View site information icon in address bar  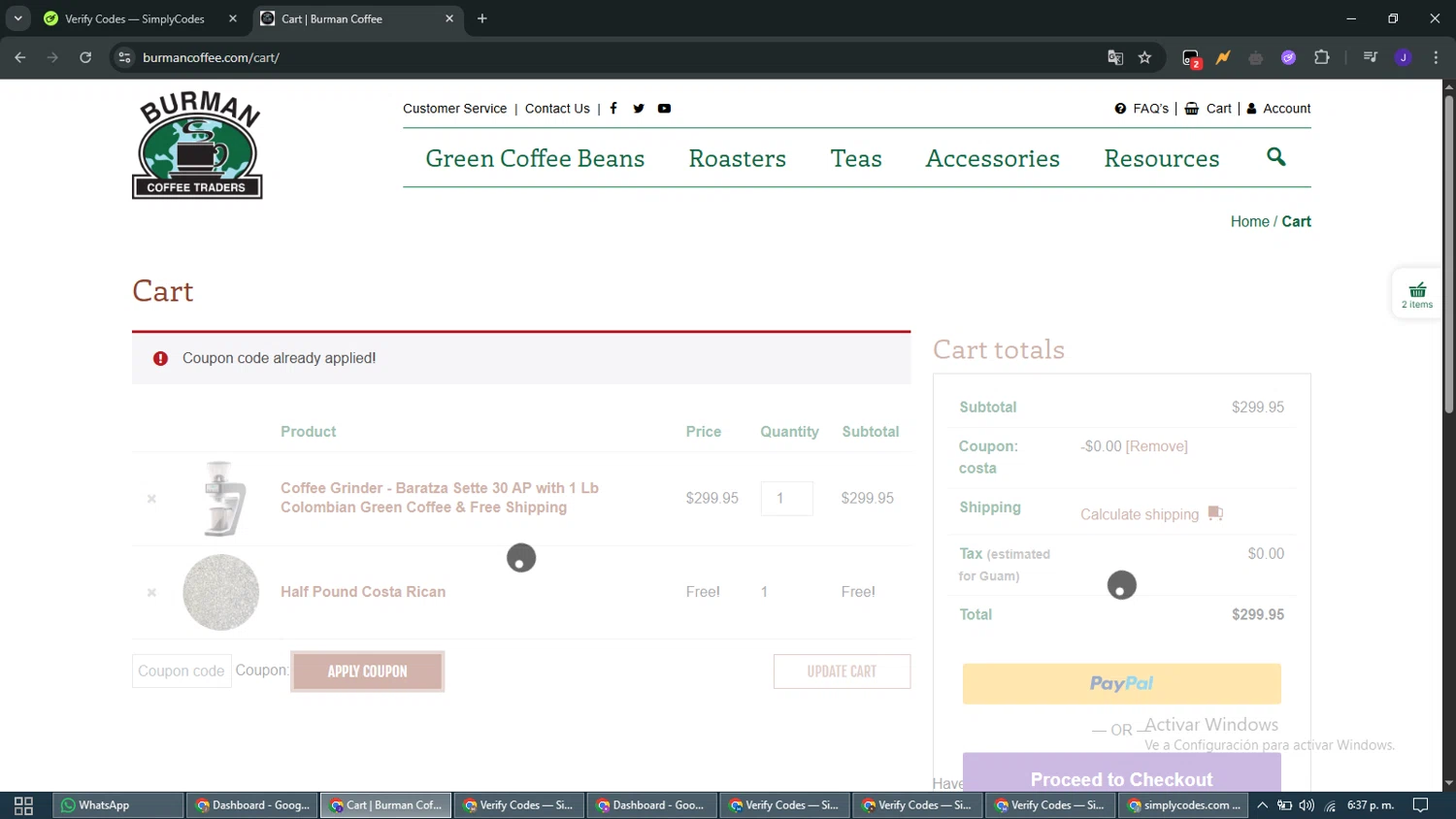(x=124, y=57)
